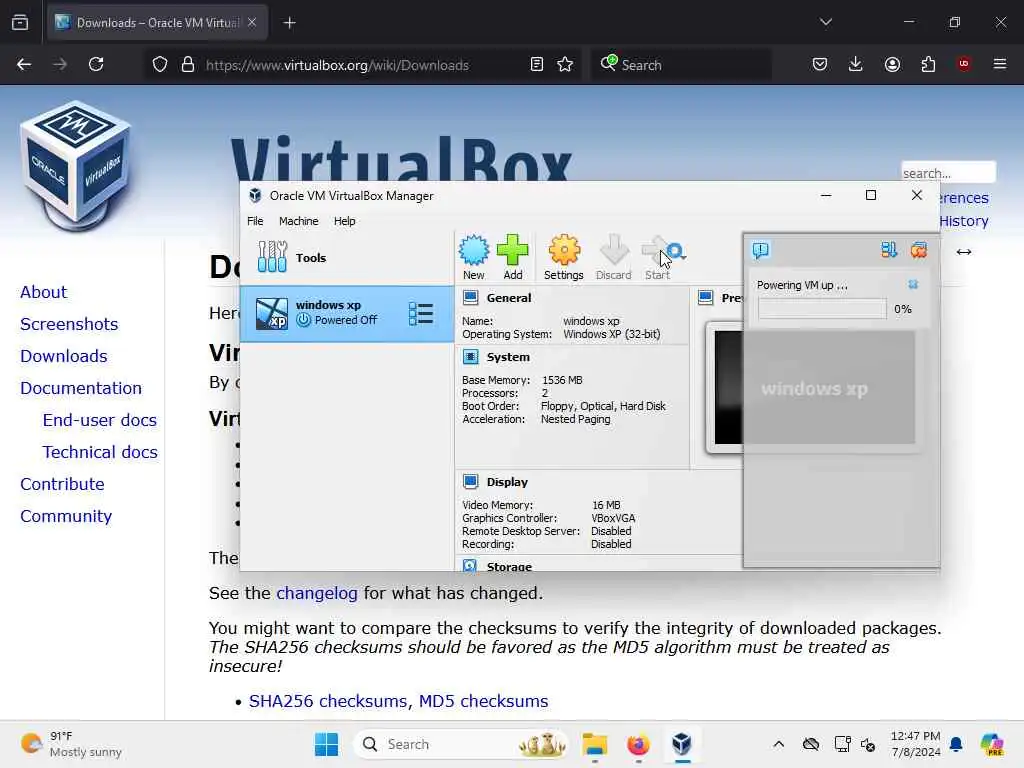The height and width of the screenshot is (768, 1024).
Task: Click the History link on the webpage
Action: point(964,221)
